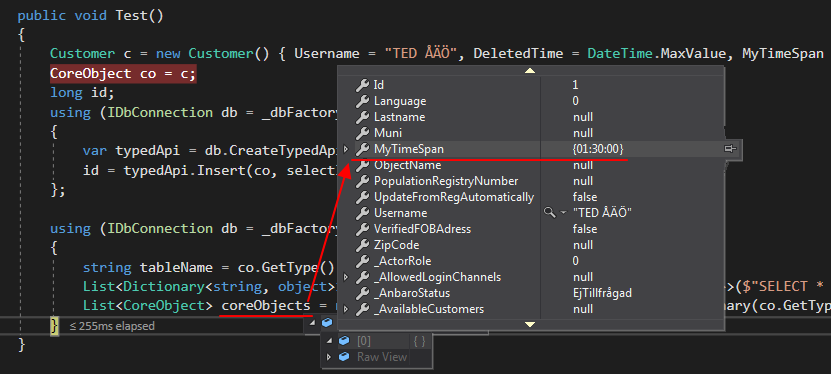Click the _ActorRole value 0
This screenshot has width=831, height=374.
(576, 261)
